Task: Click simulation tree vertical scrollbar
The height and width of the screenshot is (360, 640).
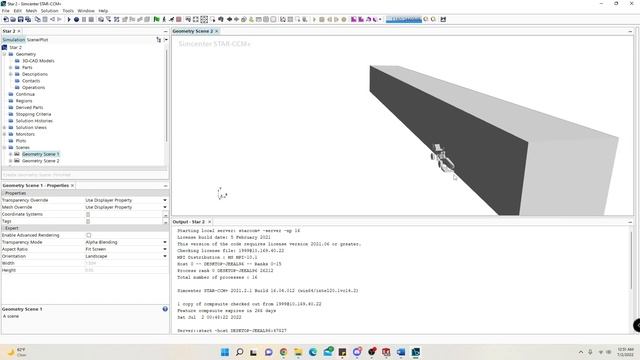Action: point(167,96)
